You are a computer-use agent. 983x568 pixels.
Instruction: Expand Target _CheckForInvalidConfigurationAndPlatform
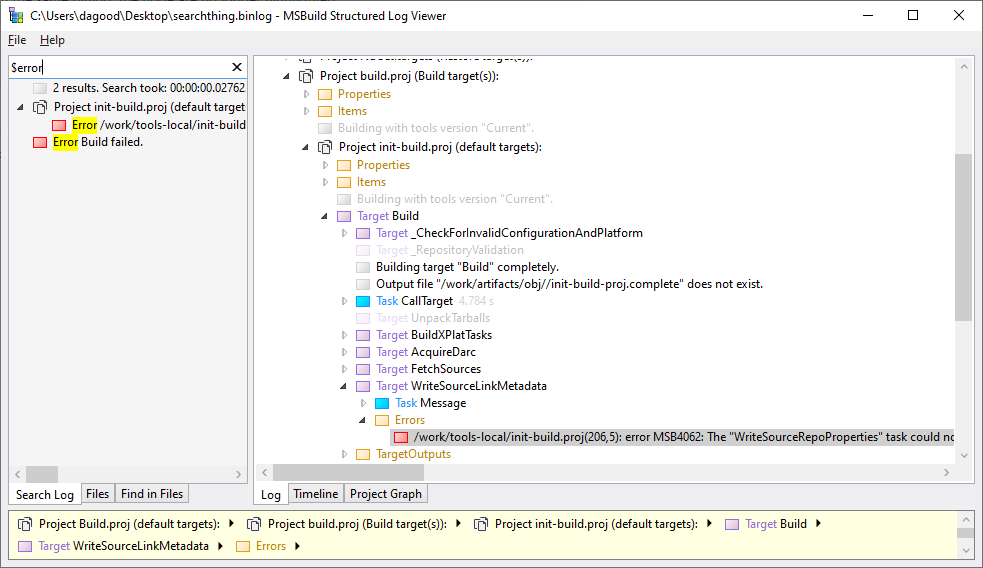[x=344, y=233]
